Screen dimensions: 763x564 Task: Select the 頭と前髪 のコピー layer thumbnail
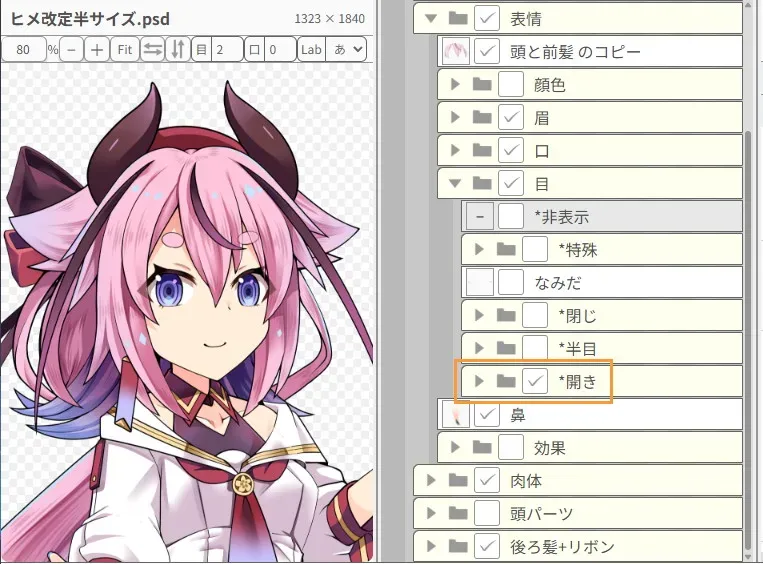click(x=455, y=51)
